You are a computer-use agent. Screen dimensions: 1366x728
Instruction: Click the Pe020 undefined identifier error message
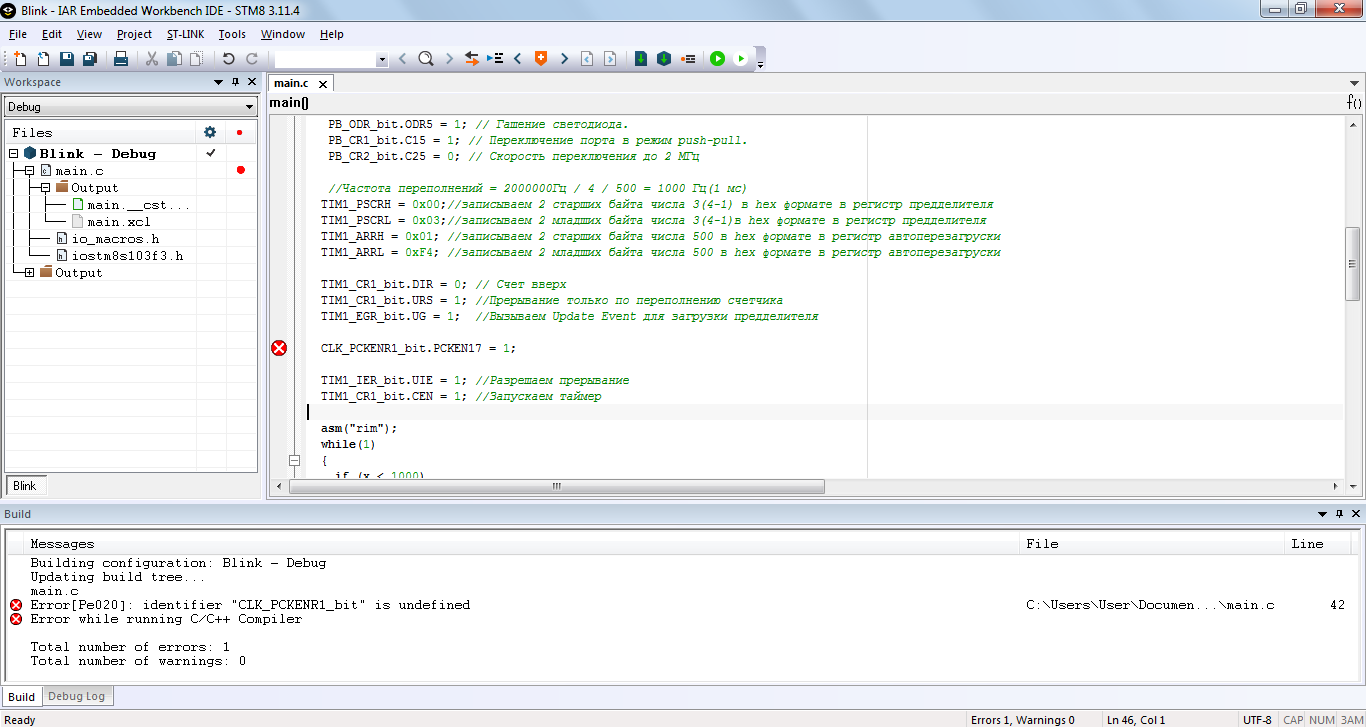pyautogui.click(x=250, y=605)
